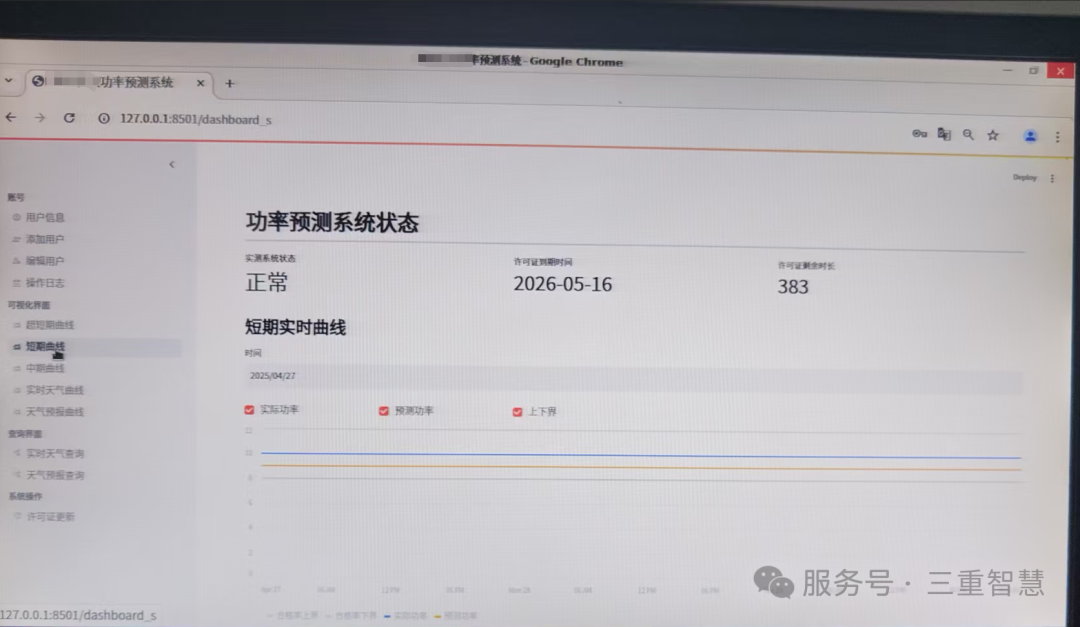Viewport: 1080px width, 627px height.
Task: Click the 编辑用户 edit user icon
Action: [x=17, y=261]
